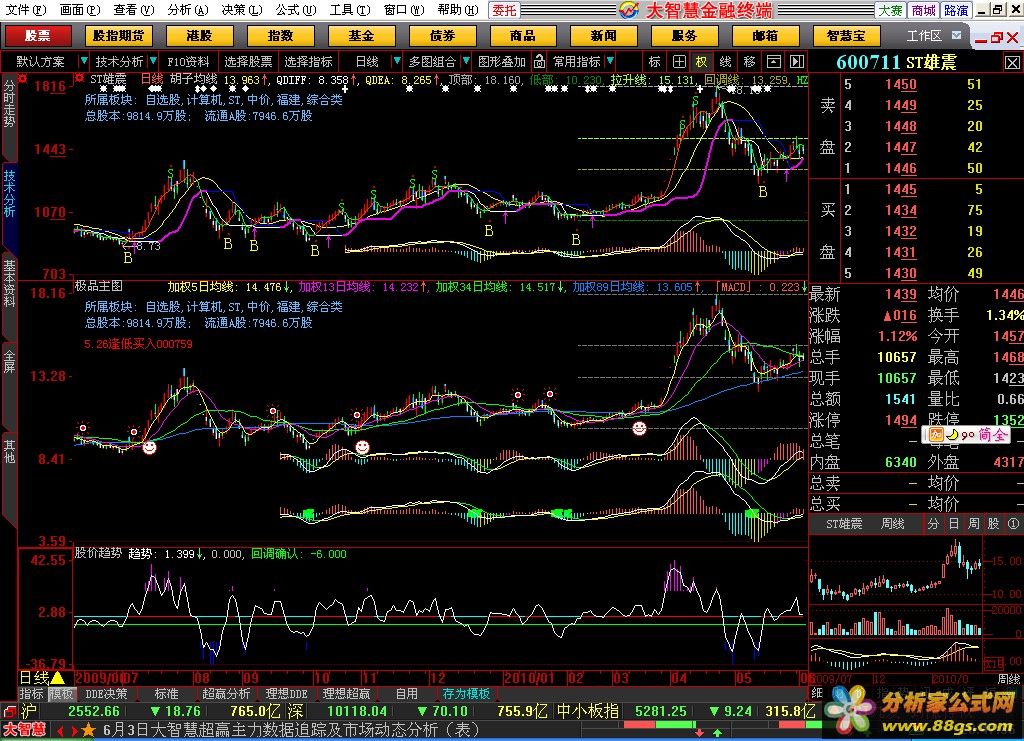Click the yellow 基金 button
This screenshot has width=1024, height=741.
coord(361,35)
